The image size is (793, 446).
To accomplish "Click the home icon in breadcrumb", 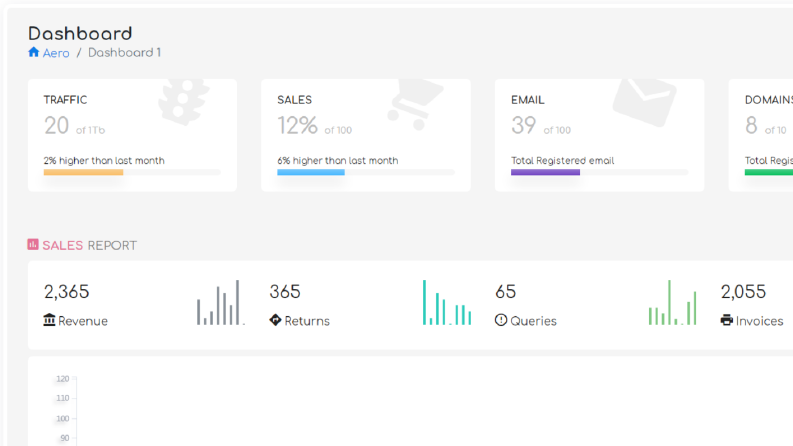I will click(x=33, y=52).
